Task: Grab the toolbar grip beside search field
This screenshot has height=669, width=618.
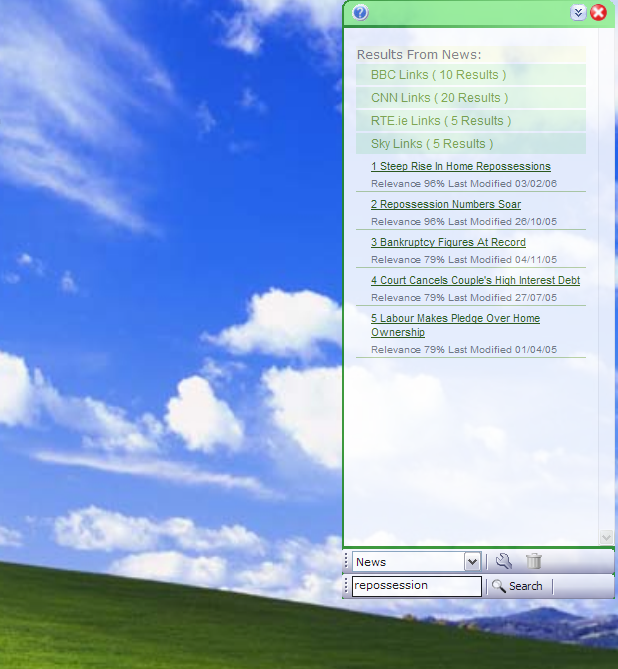Action: coord(346,586)
